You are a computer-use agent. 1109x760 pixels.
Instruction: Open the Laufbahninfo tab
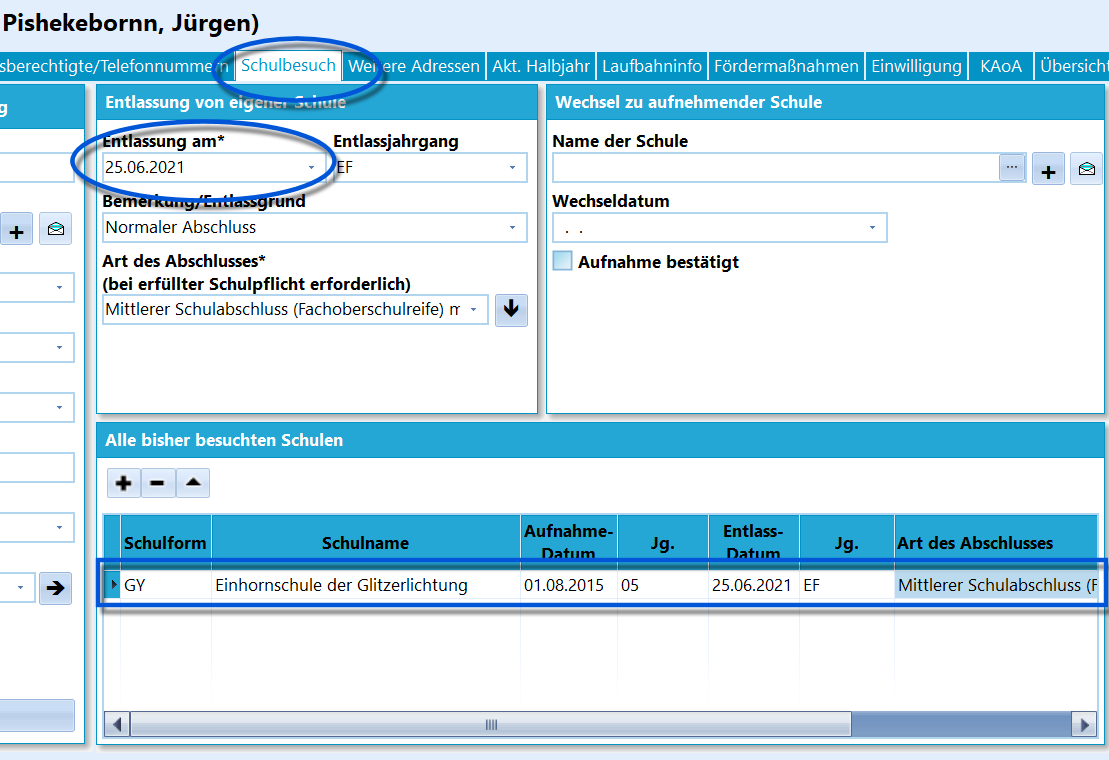coord(652,66)
